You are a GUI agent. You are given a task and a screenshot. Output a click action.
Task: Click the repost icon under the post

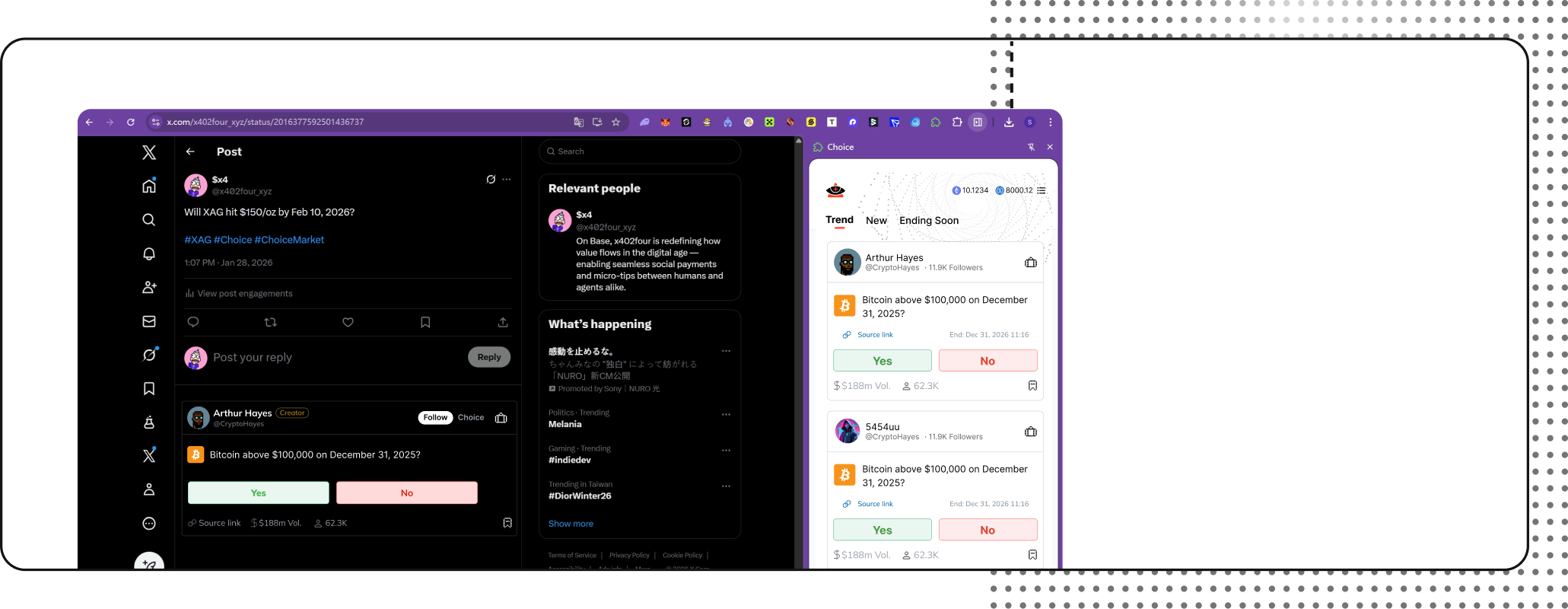point(270,323)
